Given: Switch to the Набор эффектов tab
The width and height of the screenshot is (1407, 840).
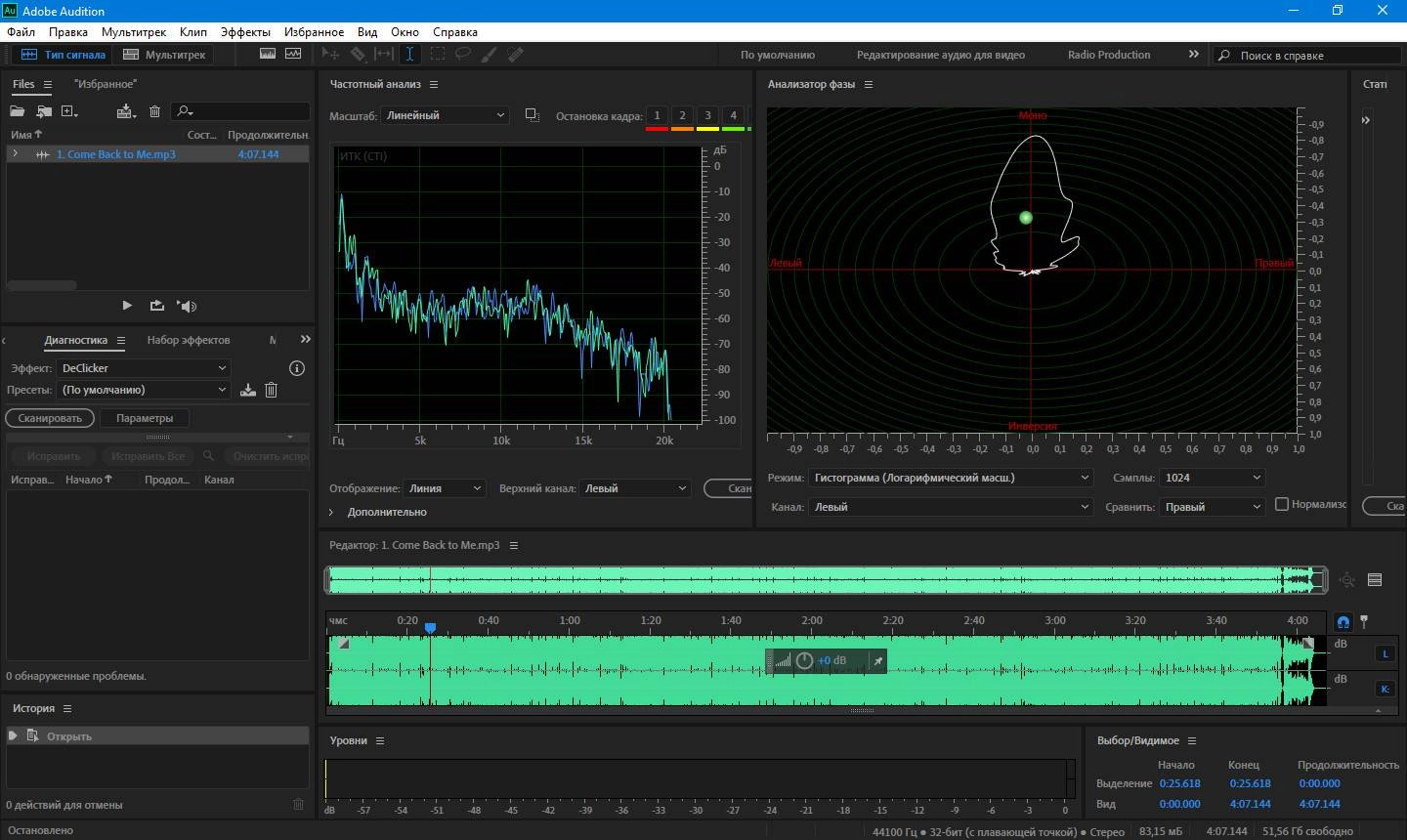Looking at the screenshot, I should click(x=189, y=340).
